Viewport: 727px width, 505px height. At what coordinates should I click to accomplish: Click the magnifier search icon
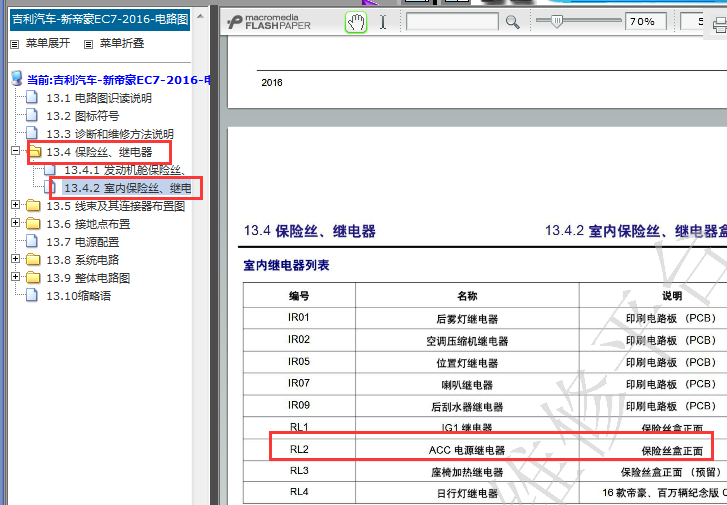coord(512,22)
